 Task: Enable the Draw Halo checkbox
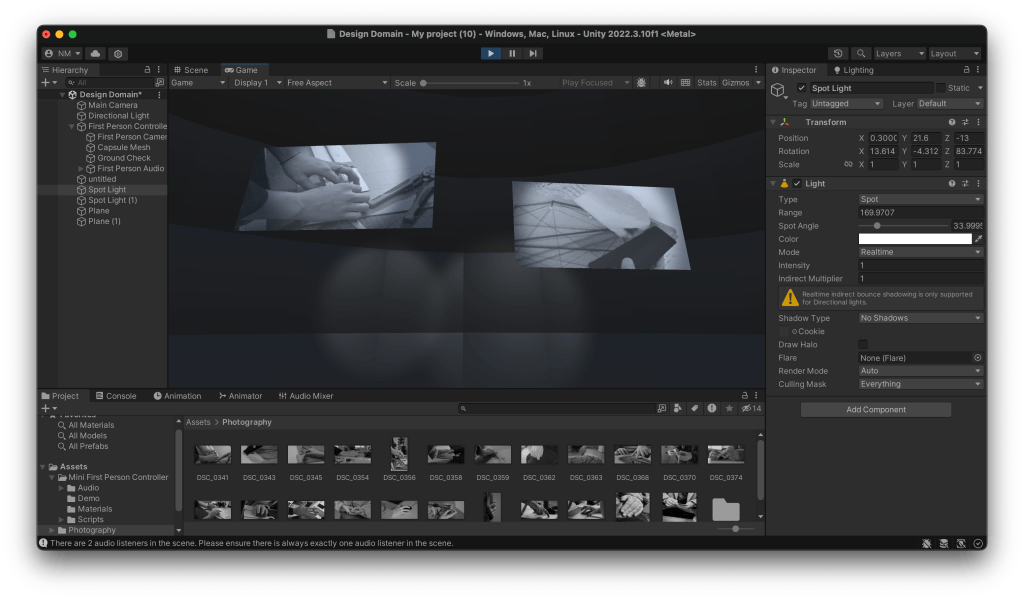point(863,344)
